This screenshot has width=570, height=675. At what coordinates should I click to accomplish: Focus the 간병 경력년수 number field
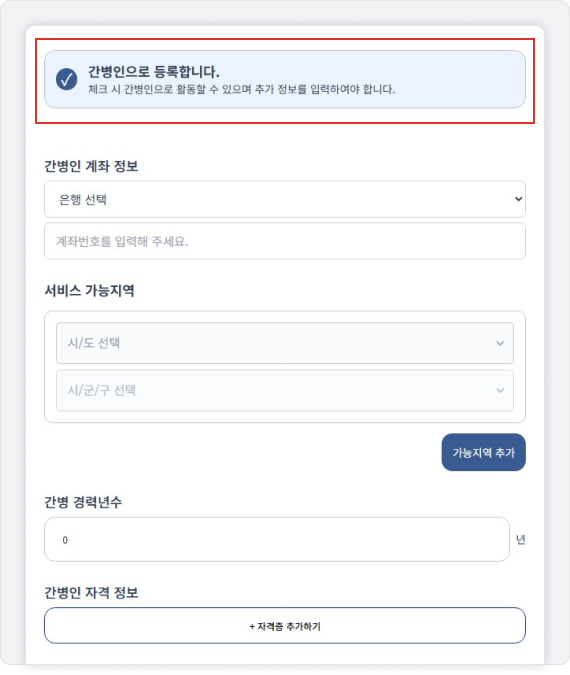point(277,540)
